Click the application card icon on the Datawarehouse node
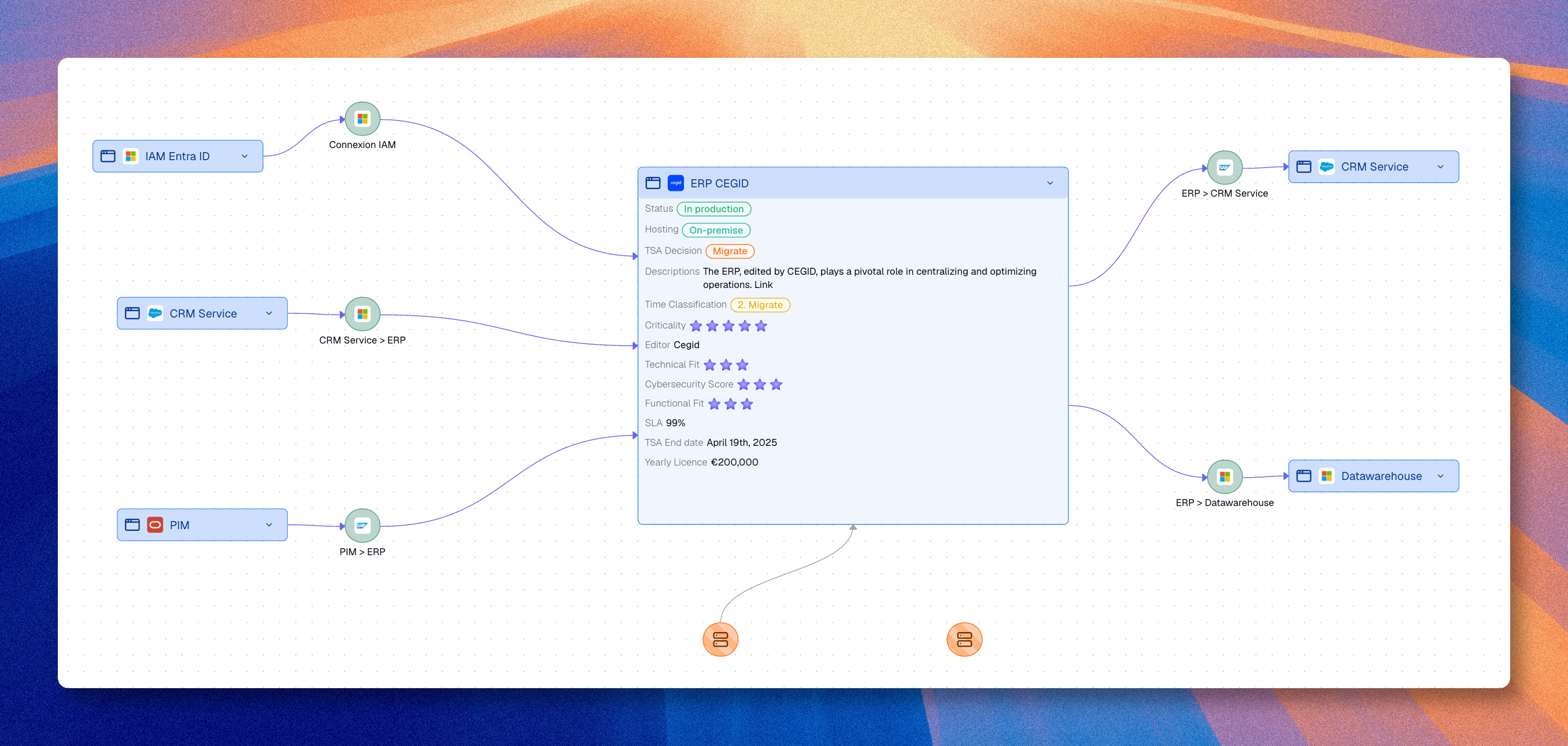The image size is (1568, 746). [x=1304, y=475]
